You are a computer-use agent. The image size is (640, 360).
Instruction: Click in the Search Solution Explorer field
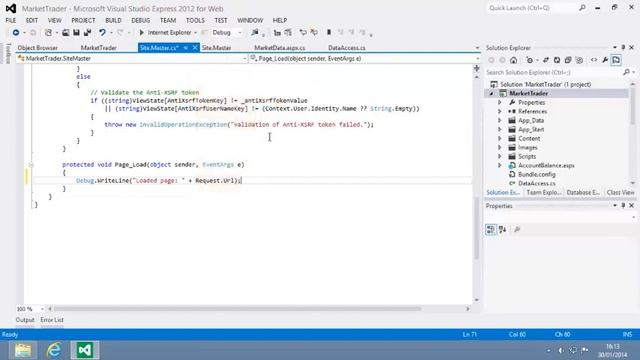(554, 72)
